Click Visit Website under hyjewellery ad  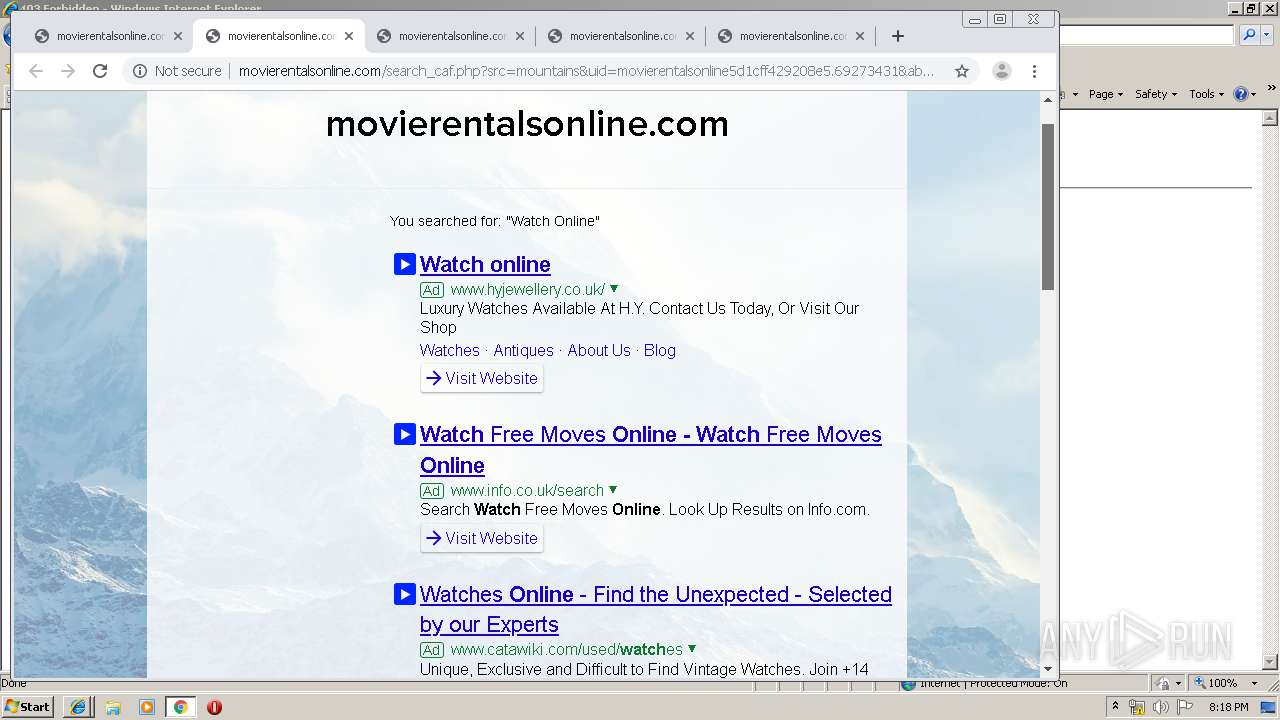(482, 378)
